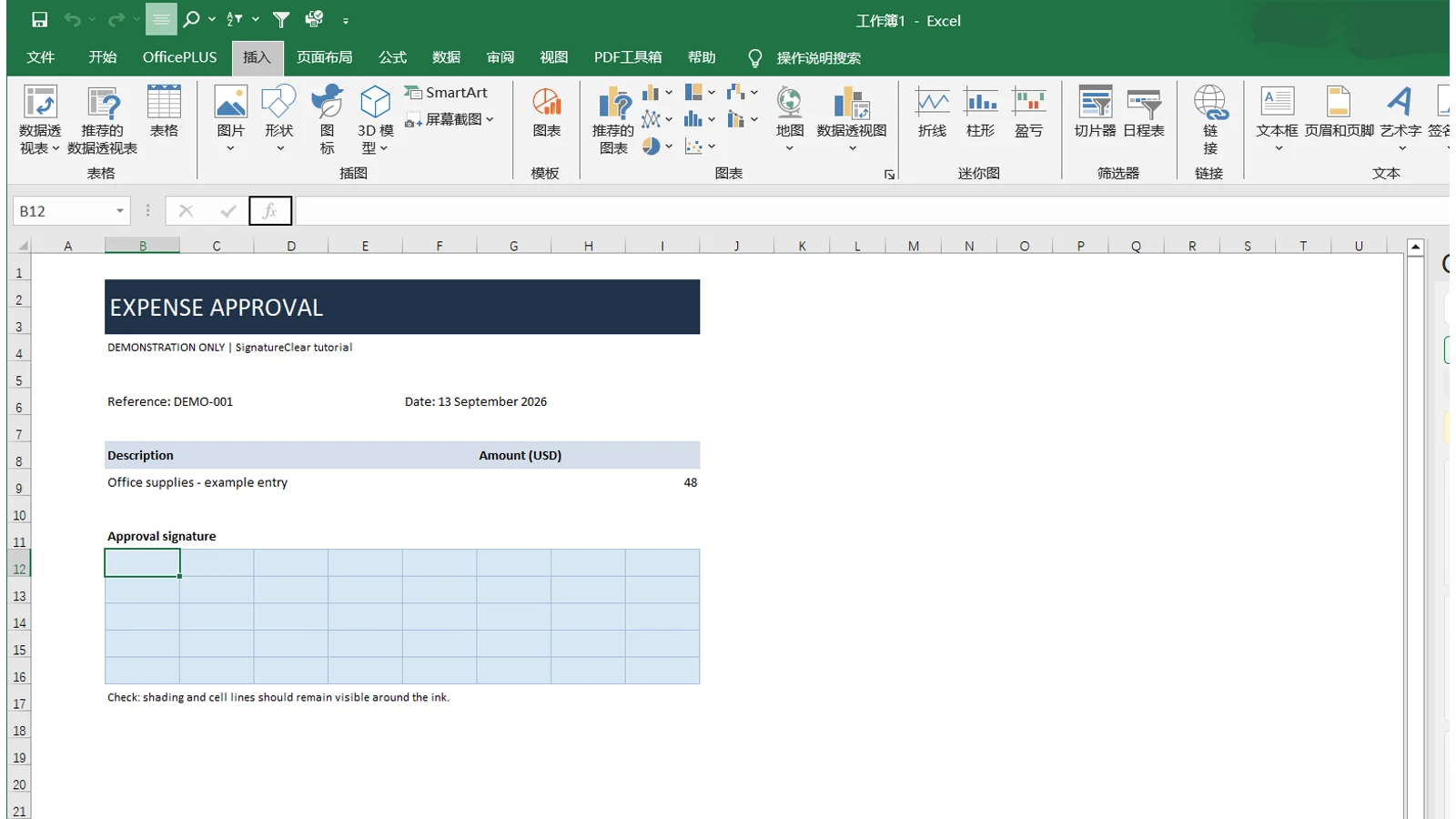1456x819 pixels.
Task: Open the Shapes (形状) gallery
Action: 279,119
